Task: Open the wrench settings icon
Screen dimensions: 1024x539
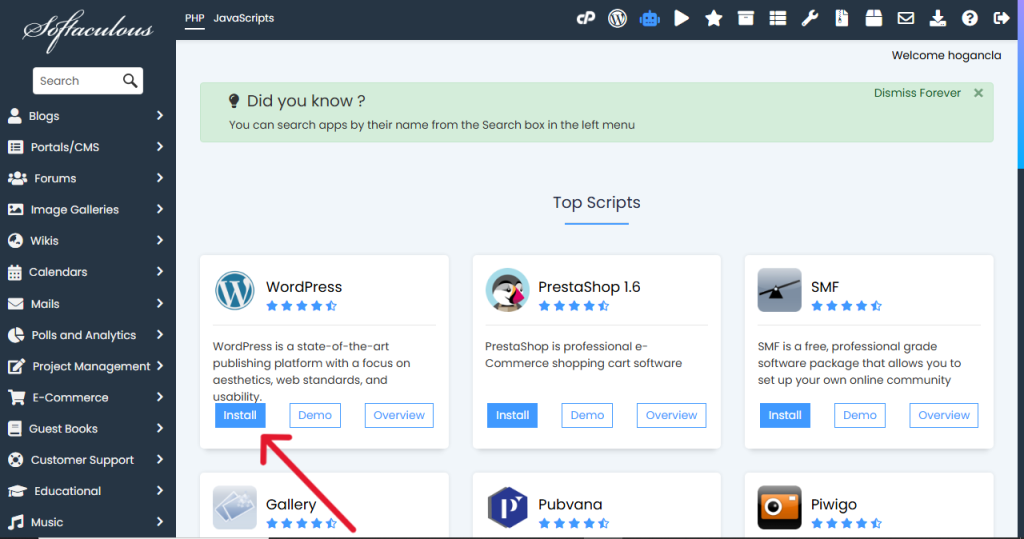Action: (x=809, y=18)
